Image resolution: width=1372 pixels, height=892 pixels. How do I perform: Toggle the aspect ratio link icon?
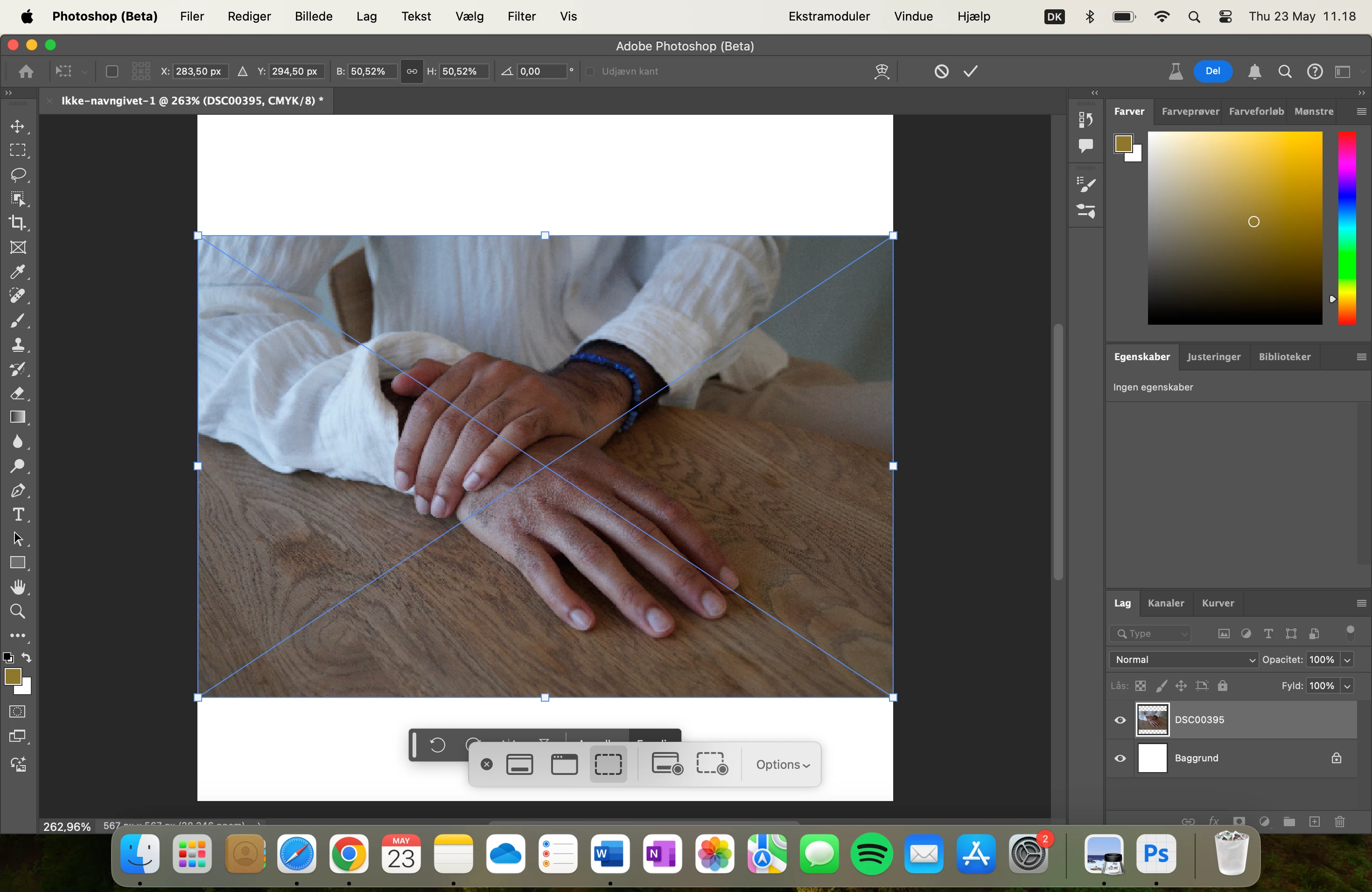tap(412, 71)
